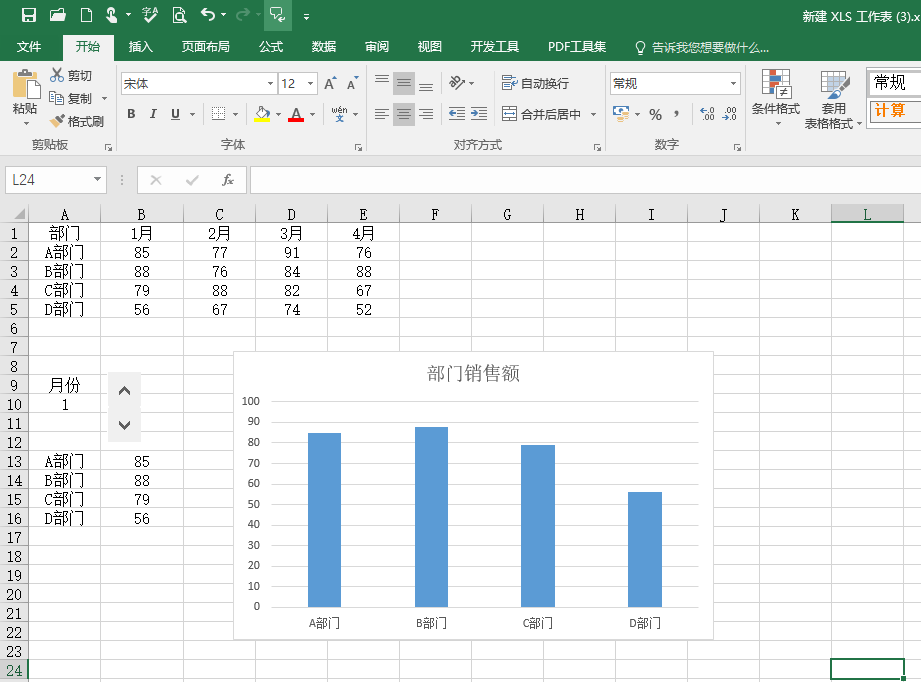Click the accounting number format icon
Image resolution: width=921 pixels, height=682 pixels.
(621, 113)
